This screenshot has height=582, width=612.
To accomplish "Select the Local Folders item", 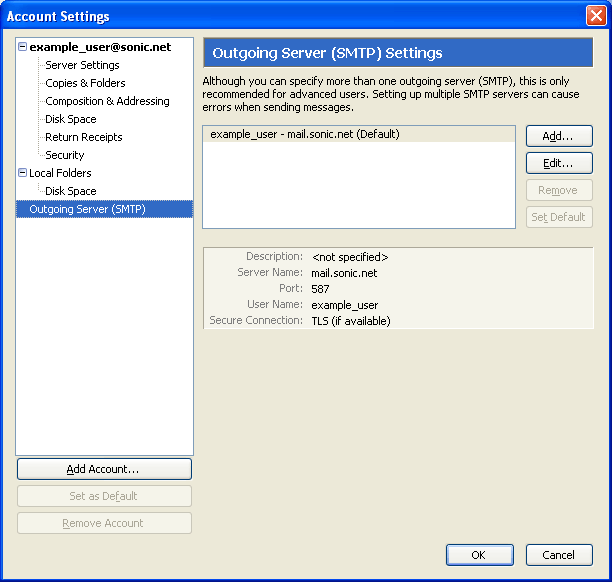I will point(60,173).
